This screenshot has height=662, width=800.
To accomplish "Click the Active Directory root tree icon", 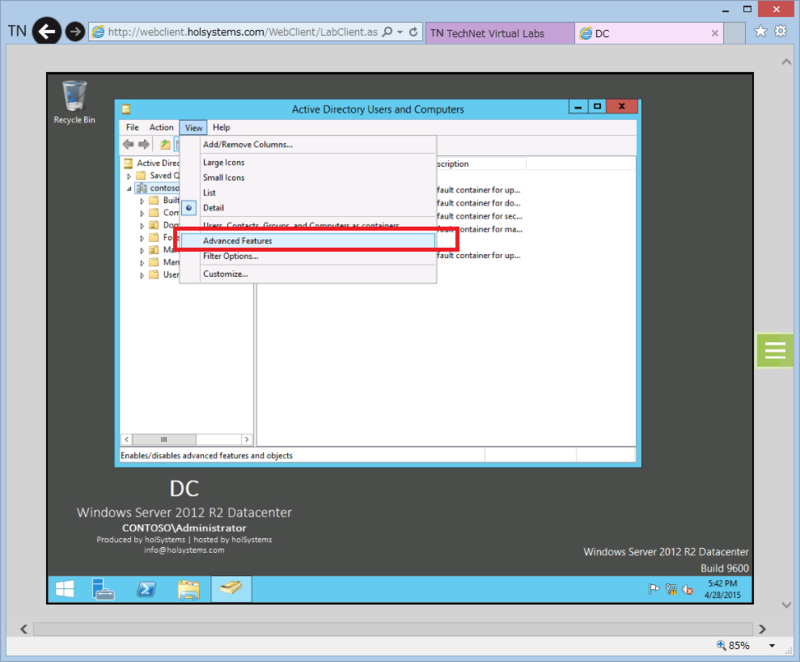I will [129, 163].
